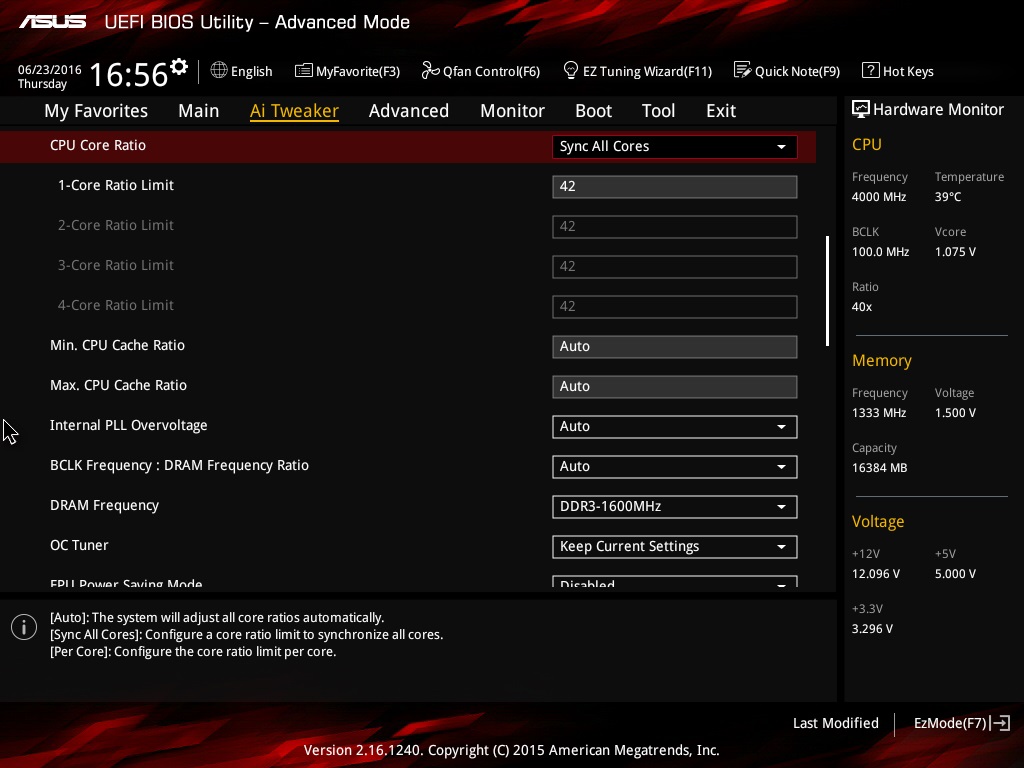Go to My Favorites tab
Screen dimensions: 1024x768
click(x=96, y=110)
